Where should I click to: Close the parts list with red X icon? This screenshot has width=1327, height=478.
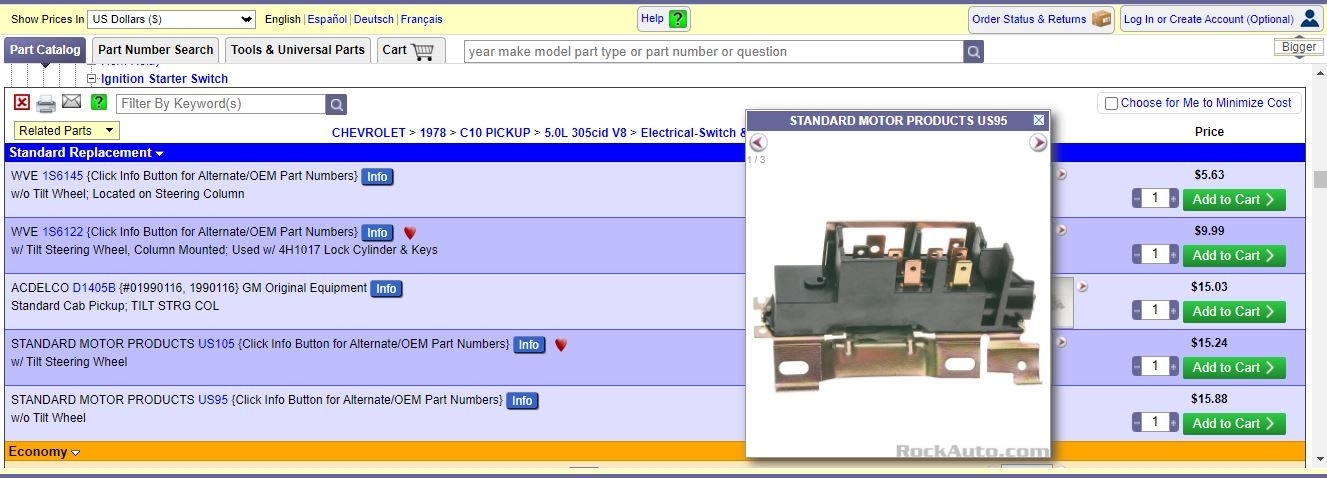22,102
